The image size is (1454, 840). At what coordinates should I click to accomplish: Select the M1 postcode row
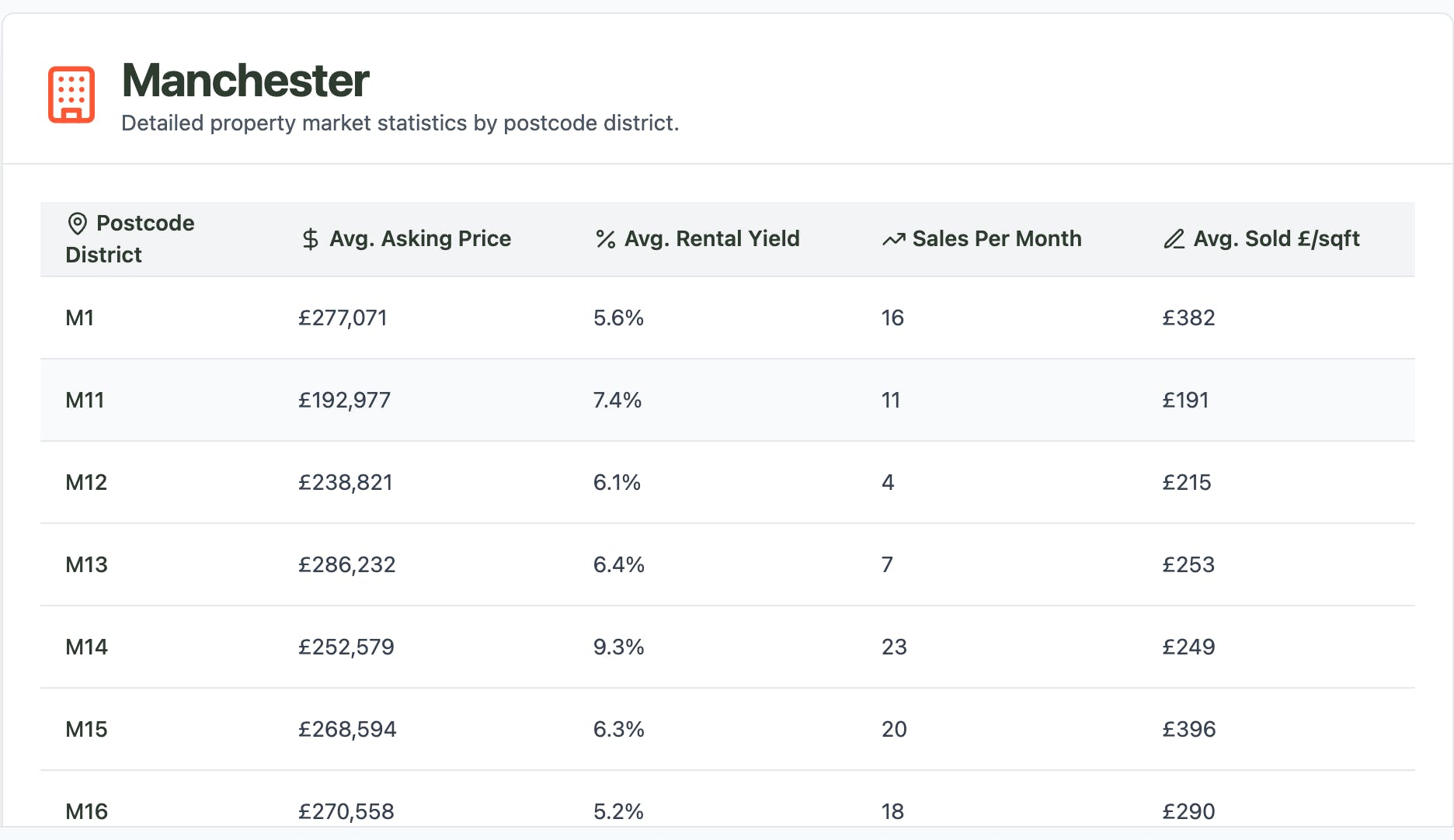click(80, 318)
